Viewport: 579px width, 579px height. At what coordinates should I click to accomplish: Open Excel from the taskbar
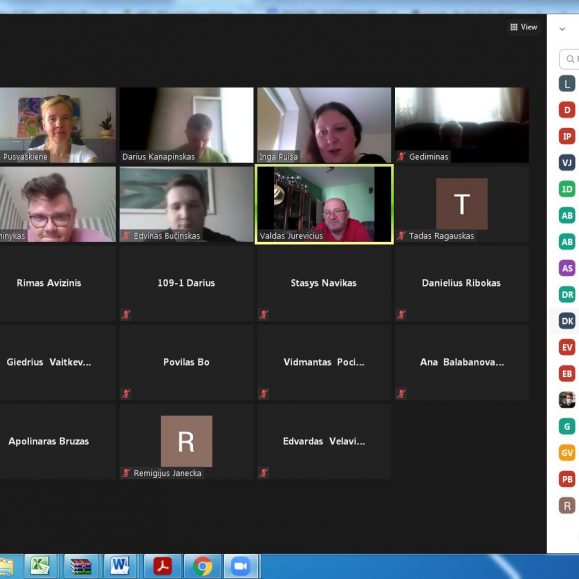(x=40, y=566)
